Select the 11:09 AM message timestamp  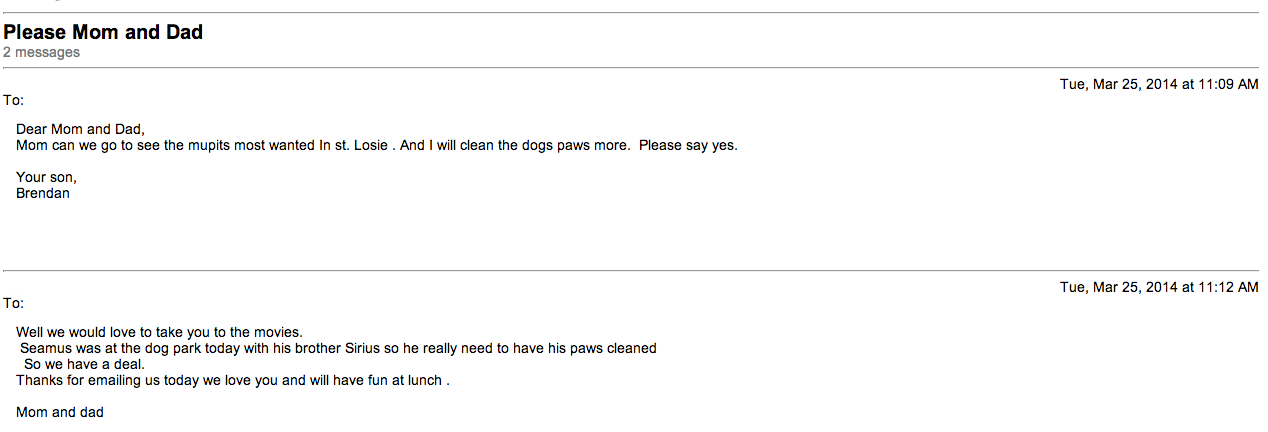click(x=1159, y=85)
